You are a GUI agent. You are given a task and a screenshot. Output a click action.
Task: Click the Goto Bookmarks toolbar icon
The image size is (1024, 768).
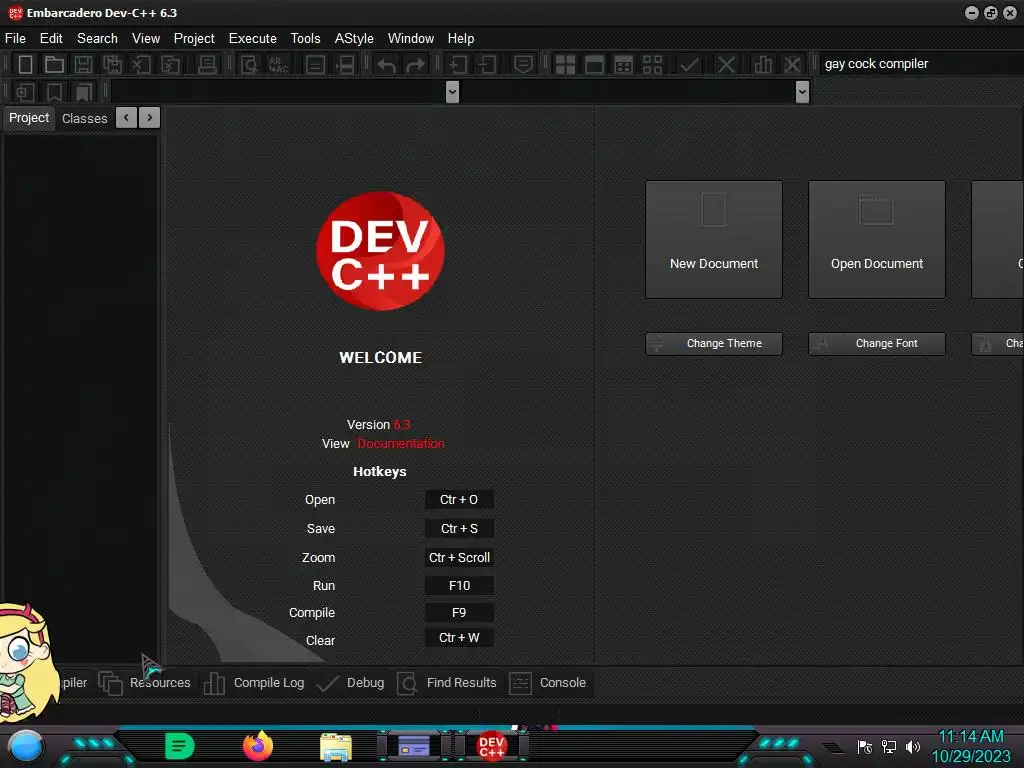click(83, 92)
